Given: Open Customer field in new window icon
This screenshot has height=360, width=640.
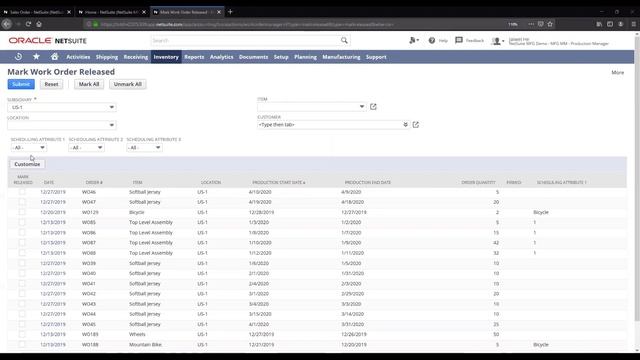Looking at the screenshot, I should pos(416,124).
